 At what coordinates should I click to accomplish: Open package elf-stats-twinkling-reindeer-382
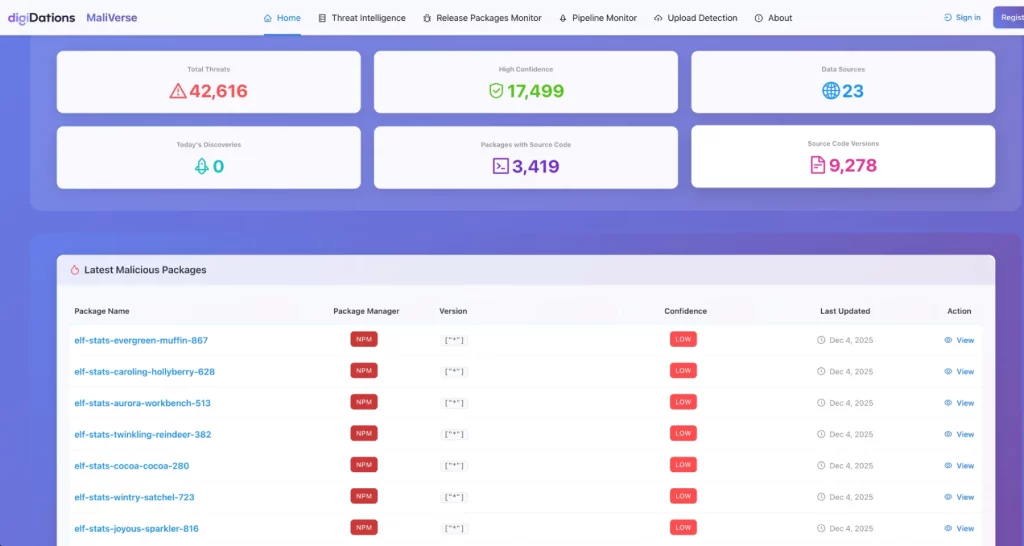142,434
